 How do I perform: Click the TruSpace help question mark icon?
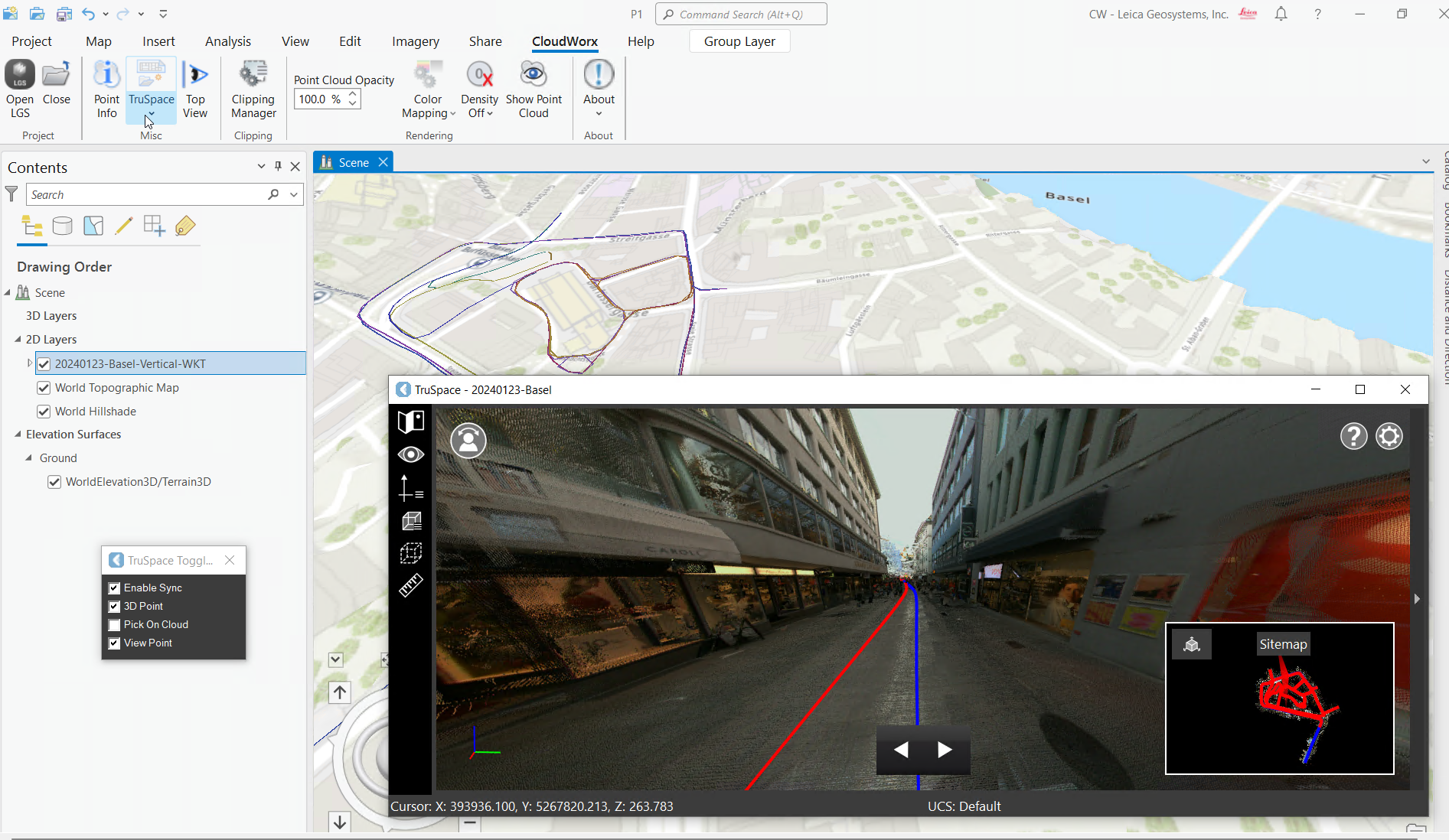coord(1353,437)
